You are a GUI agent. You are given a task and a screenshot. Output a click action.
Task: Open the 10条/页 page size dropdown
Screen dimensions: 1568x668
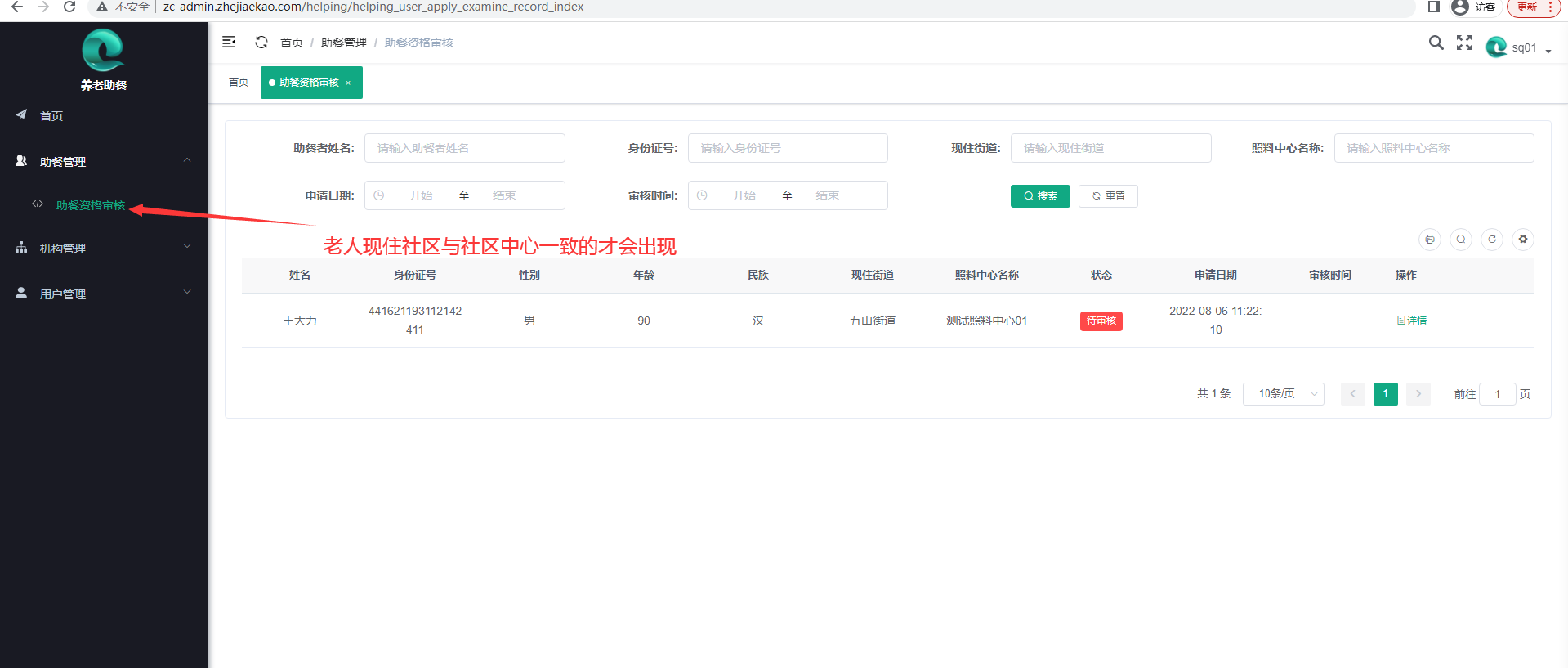point(1284,394)
